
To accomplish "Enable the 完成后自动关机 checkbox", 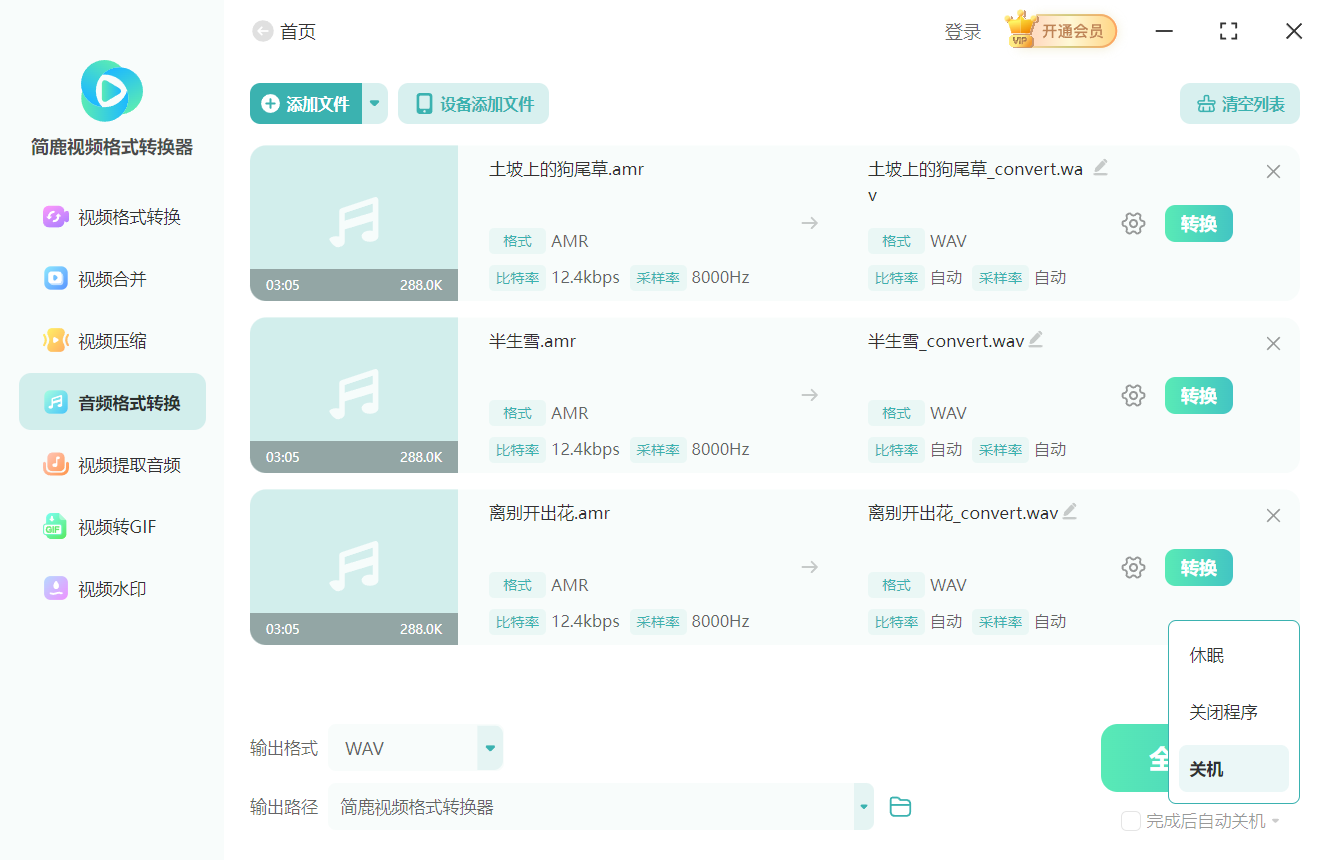I will pos(1131,821).
